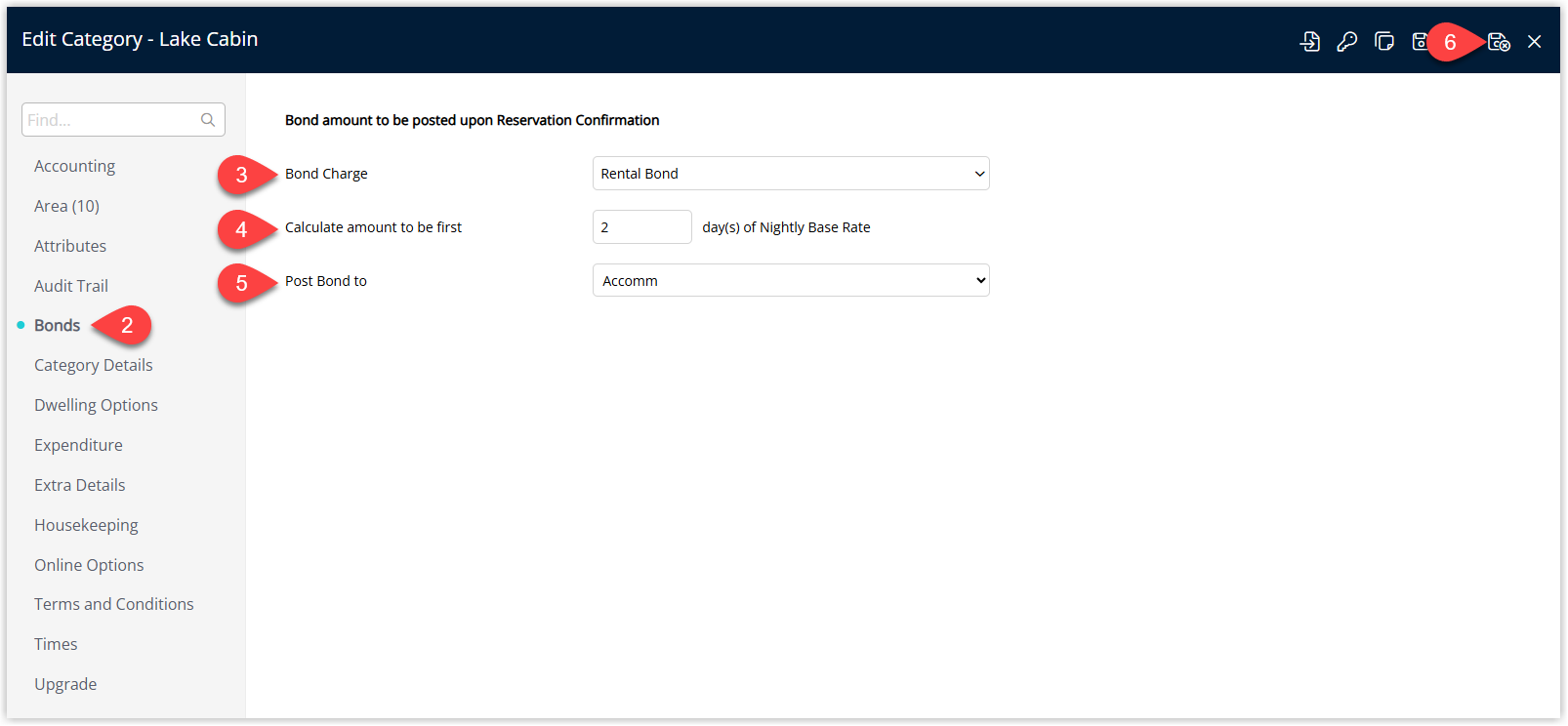Viewport: 1568px width, 726px height.
Task: Open the Post Bond to dropdown
Action: pyautogui.click(x=791, y=281)
